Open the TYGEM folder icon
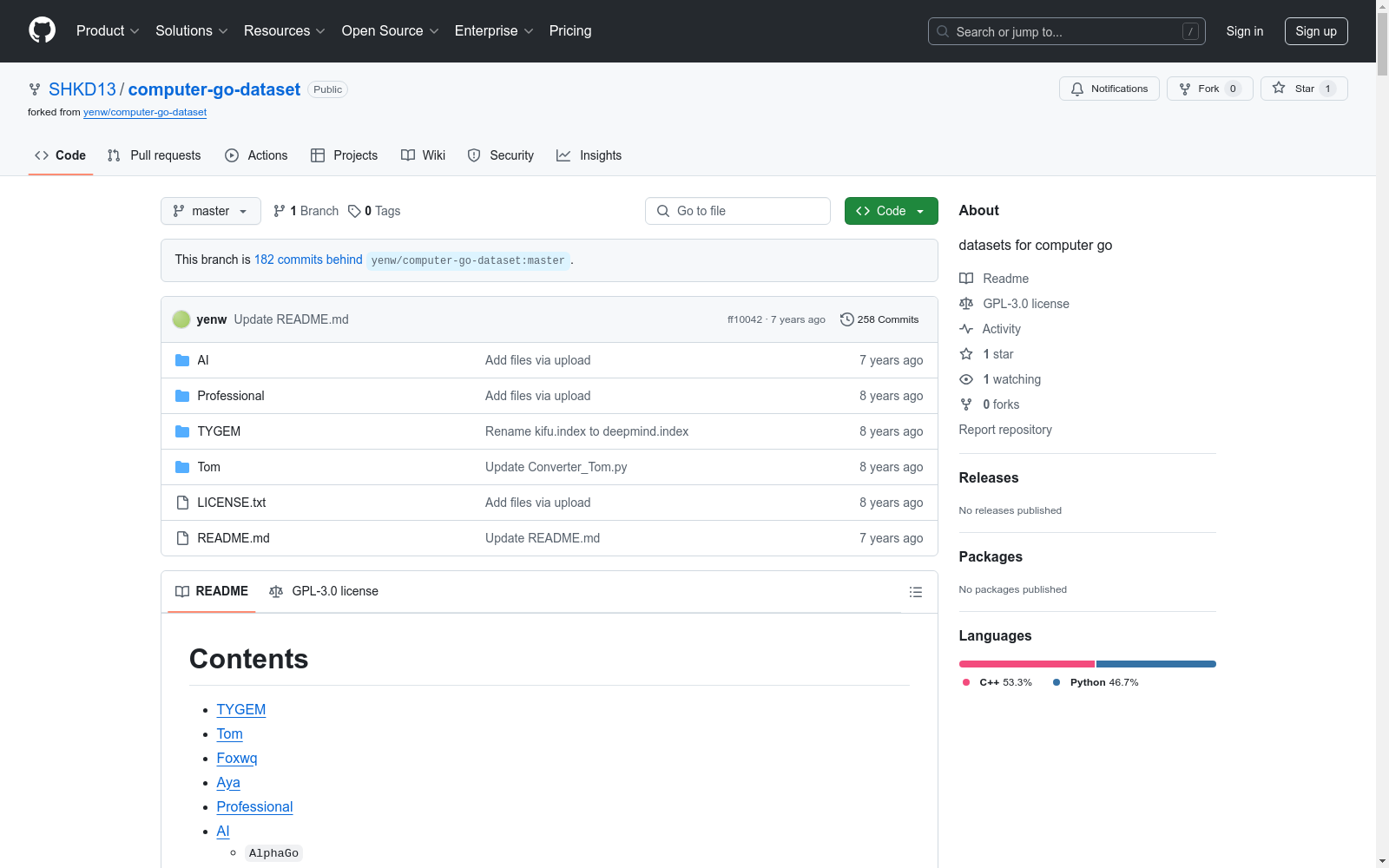 (x=182, y=431)
